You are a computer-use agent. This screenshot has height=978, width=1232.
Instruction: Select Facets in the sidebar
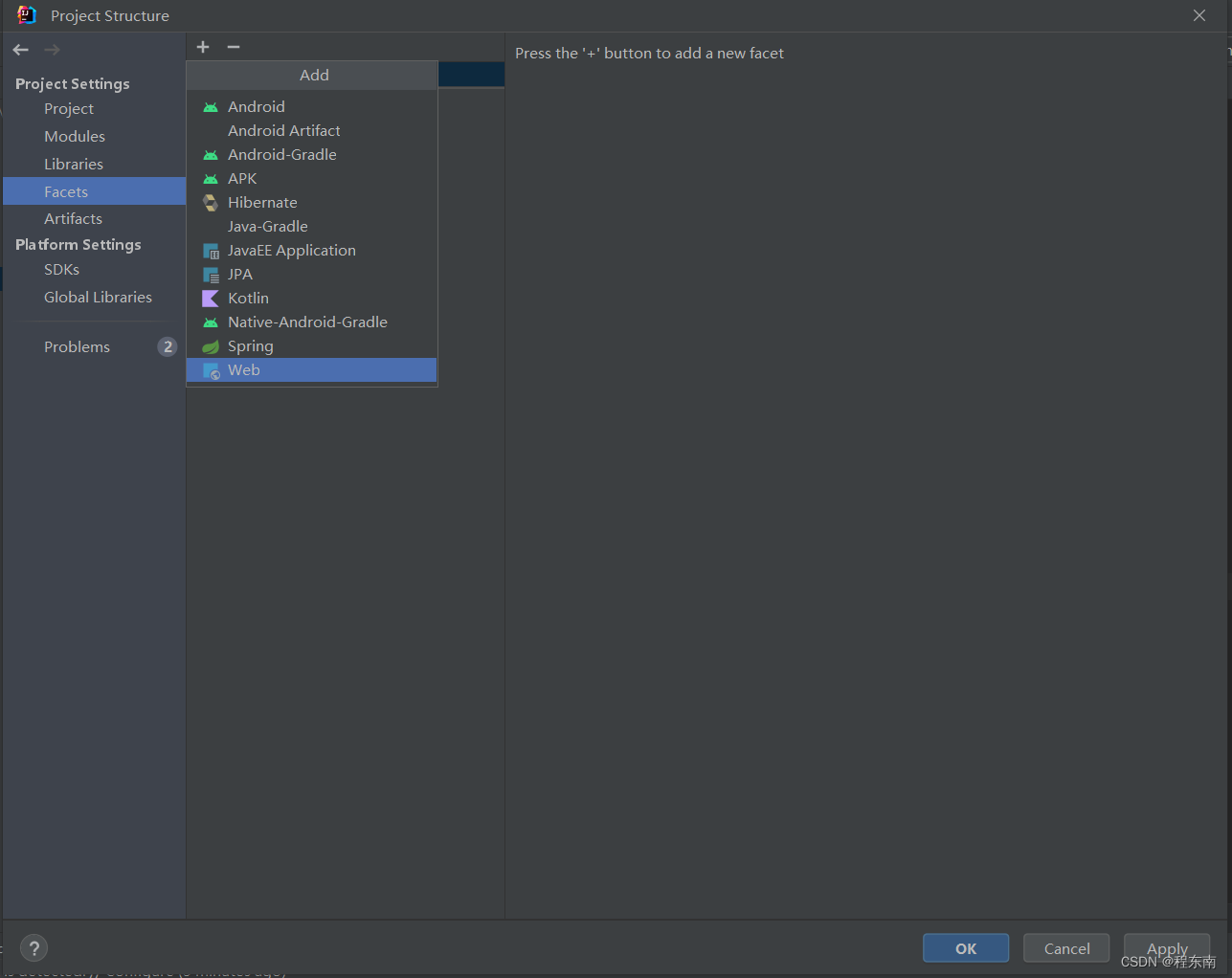(94, 191)
